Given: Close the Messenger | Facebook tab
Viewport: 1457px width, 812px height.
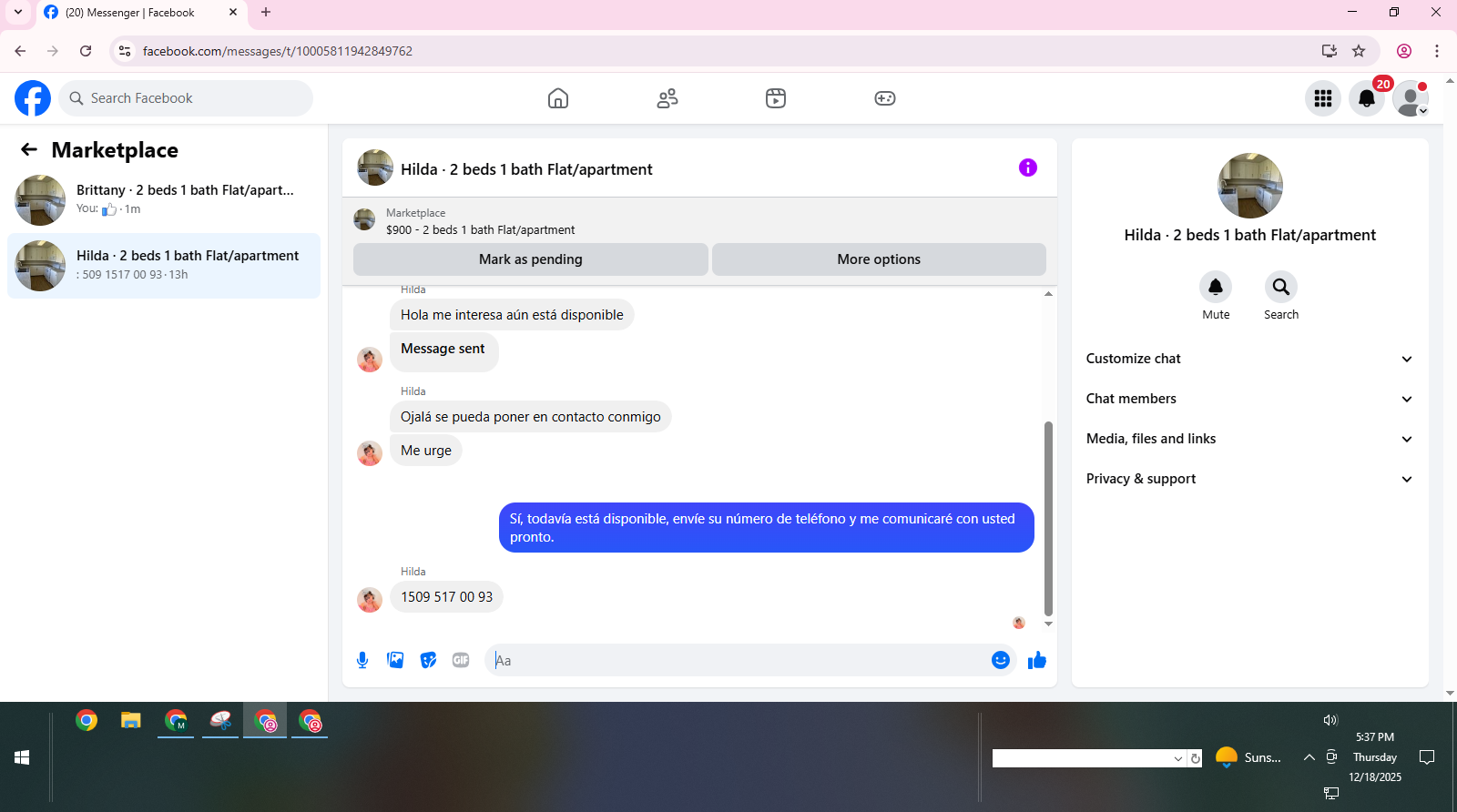Looking at the screenshot, I should [x=233, y=13].
